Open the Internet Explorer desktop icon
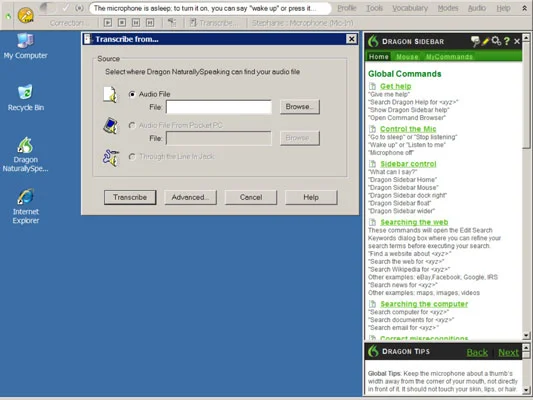 pyautogui.click(x=25, y=206)
